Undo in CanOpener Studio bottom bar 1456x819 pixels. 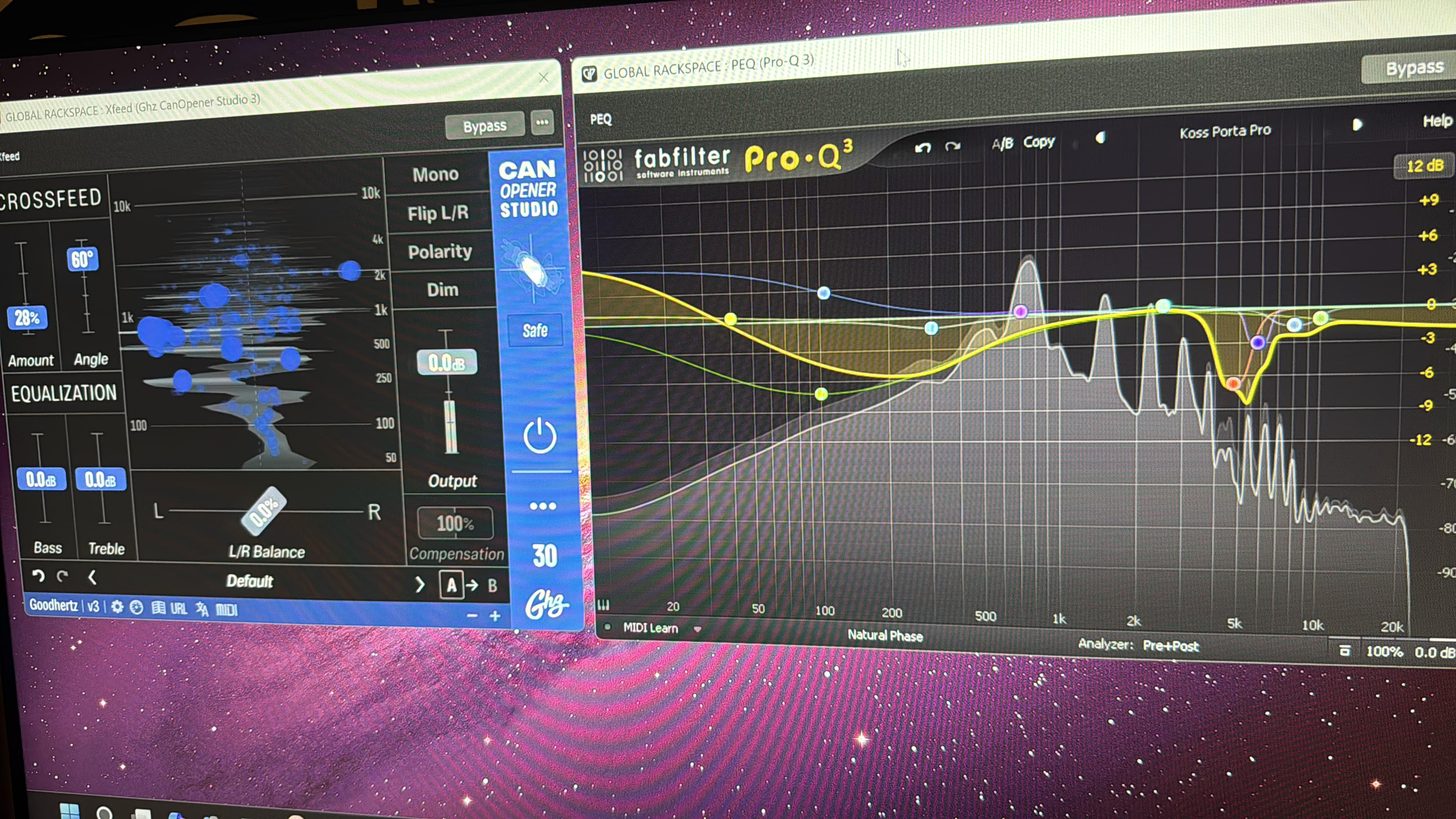point(38,576)
